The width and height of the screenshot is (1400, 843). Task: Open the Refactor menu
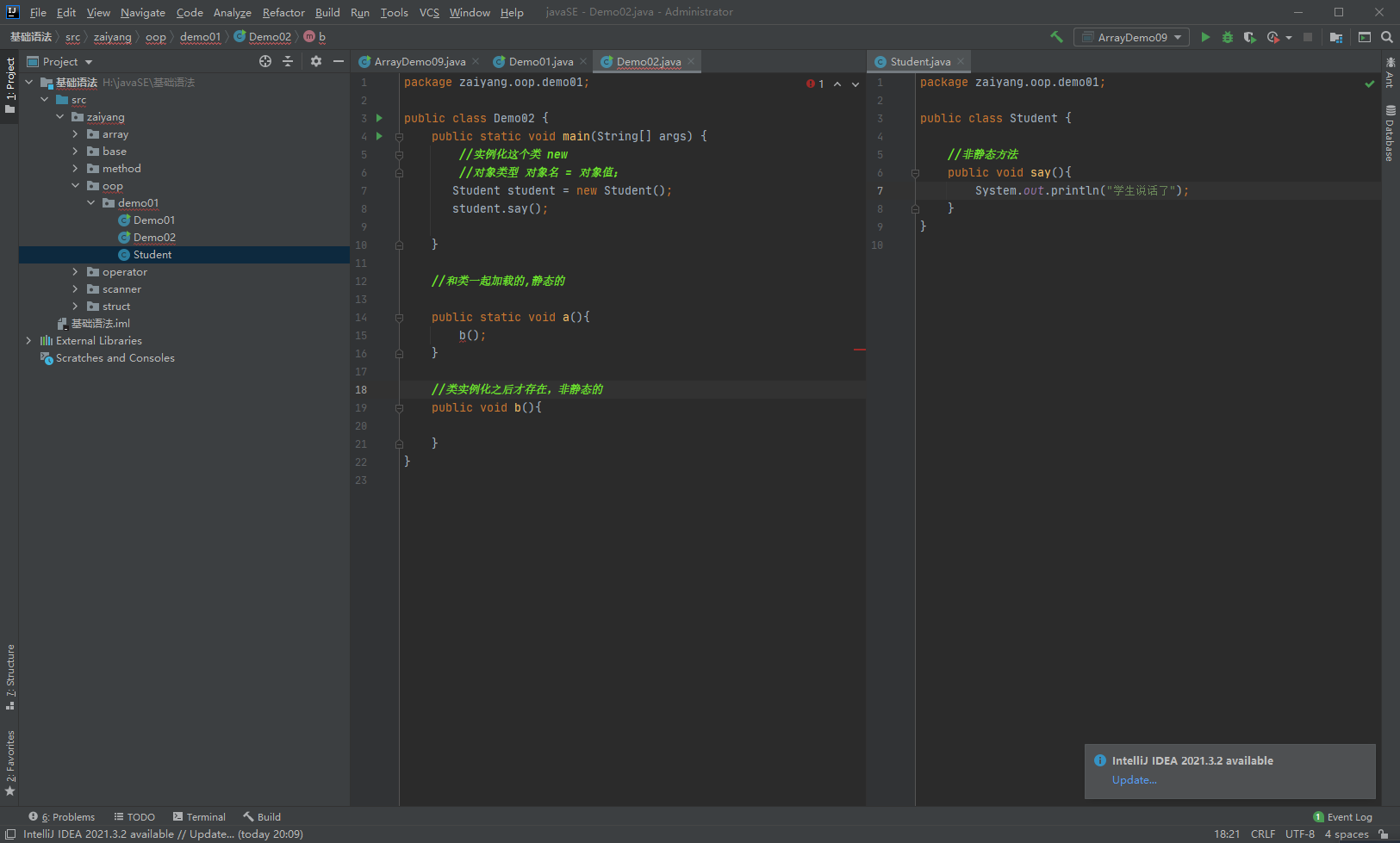283,12
